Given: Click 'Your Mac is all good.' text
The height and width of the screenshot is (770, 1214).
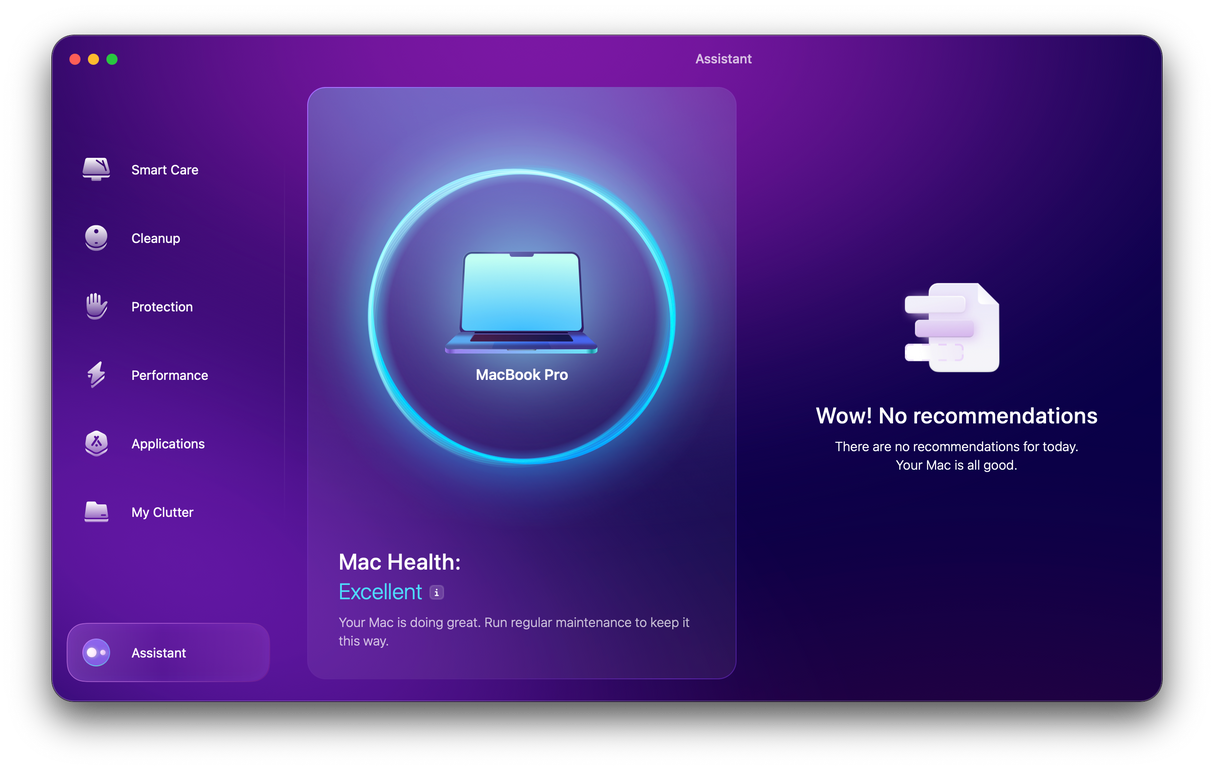Looking at the screenshot, I should click(956, 465).
